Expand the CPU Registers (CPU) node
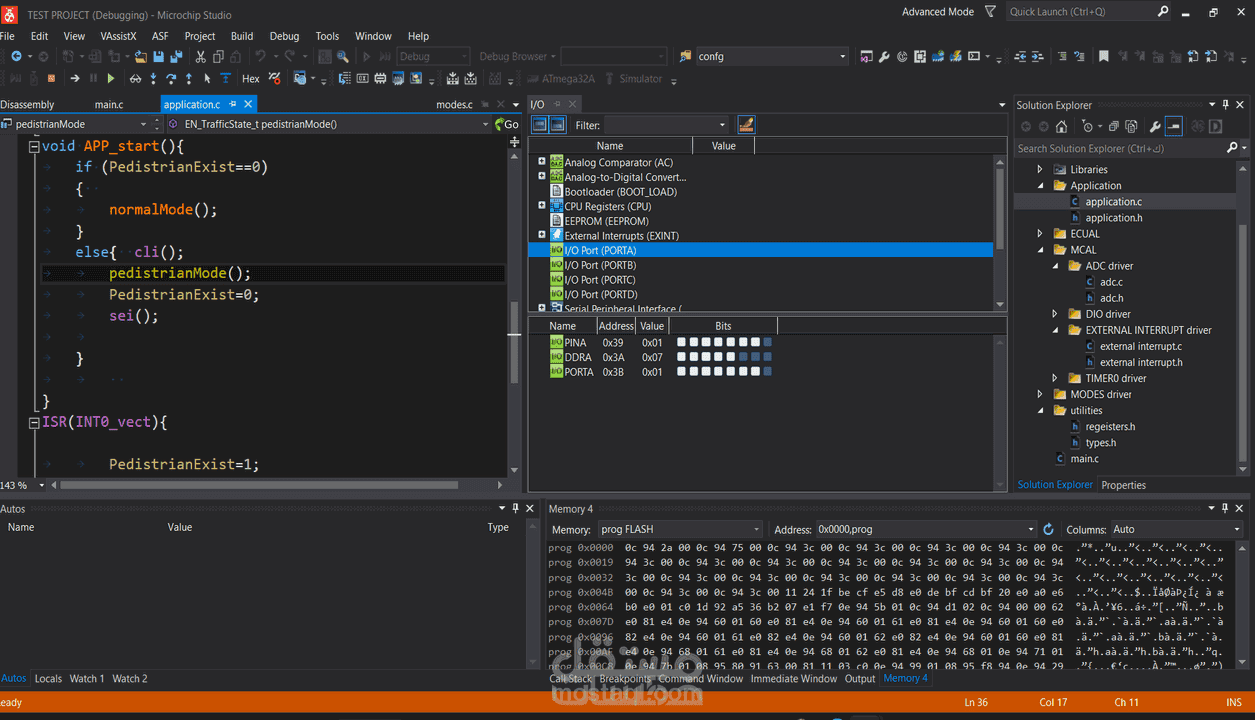 click(542, 206)
